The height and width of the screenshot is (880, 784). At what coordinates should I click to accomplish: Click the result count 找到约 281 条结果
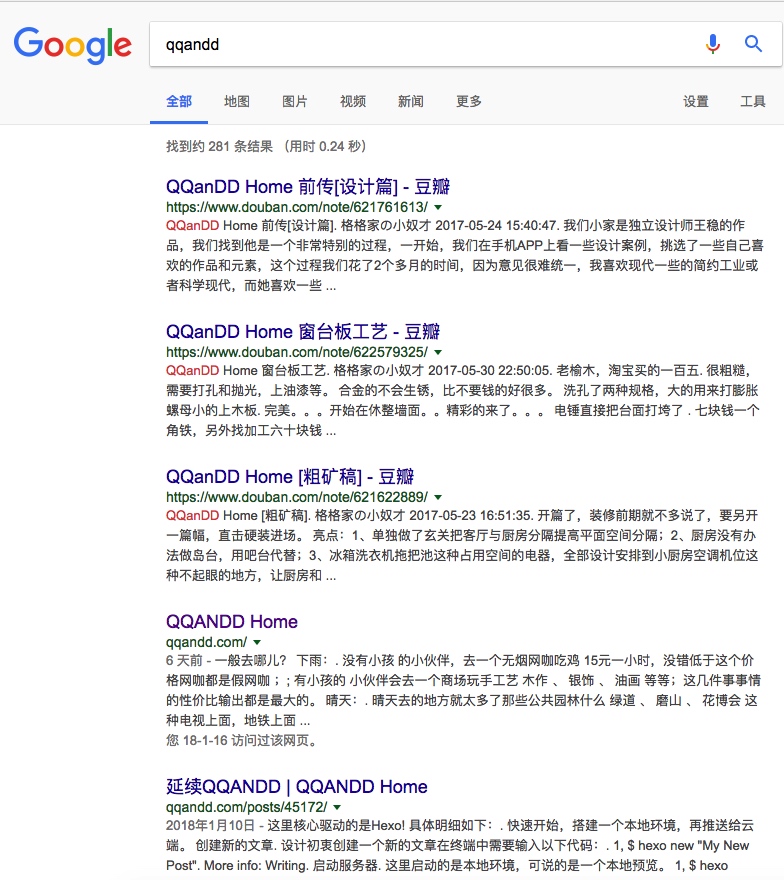(x=219, y=146)
